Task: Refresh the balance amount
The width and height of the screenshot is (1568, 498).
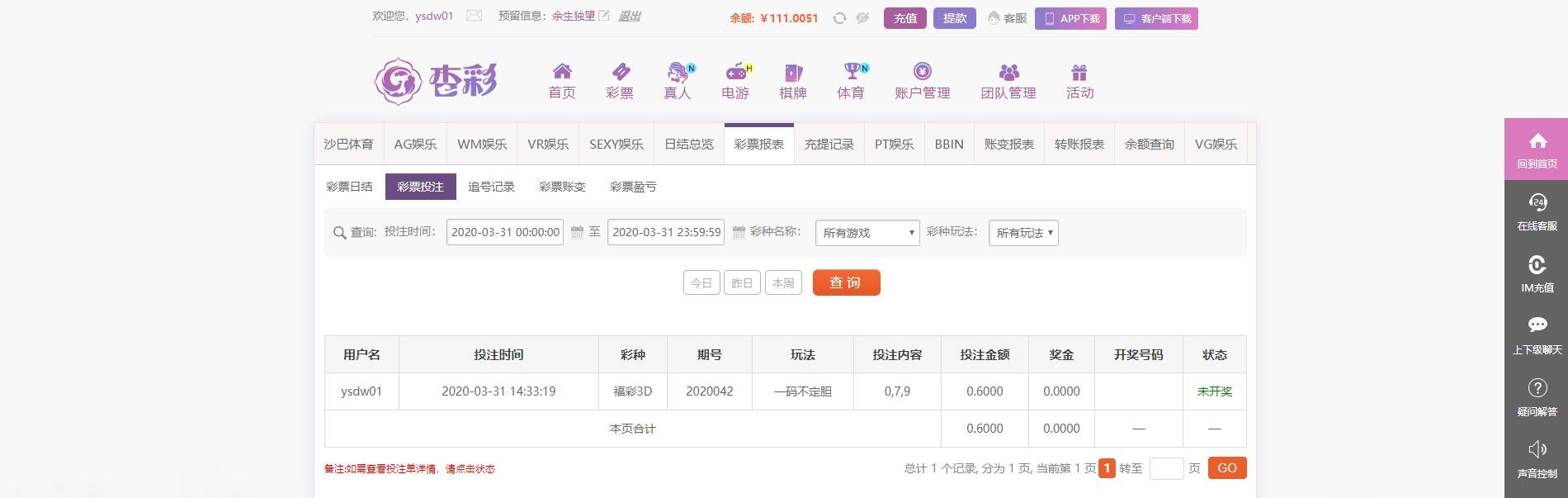Action: click(839, 18)
